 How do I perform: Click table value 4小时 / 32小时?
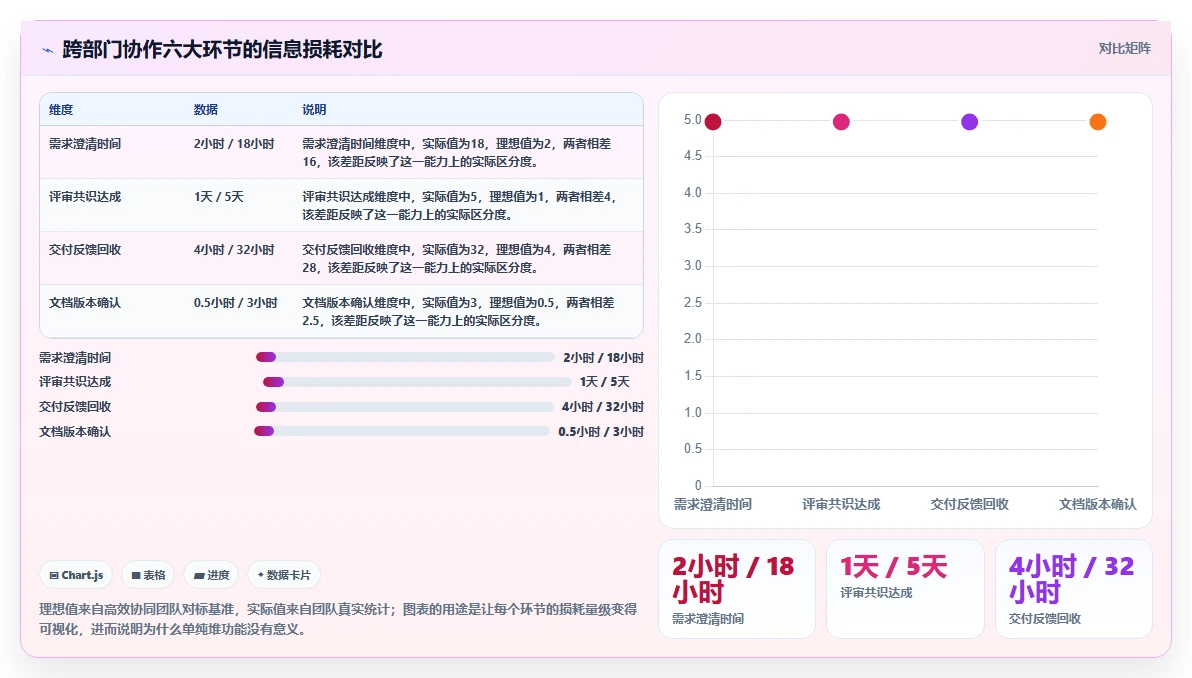234,250
